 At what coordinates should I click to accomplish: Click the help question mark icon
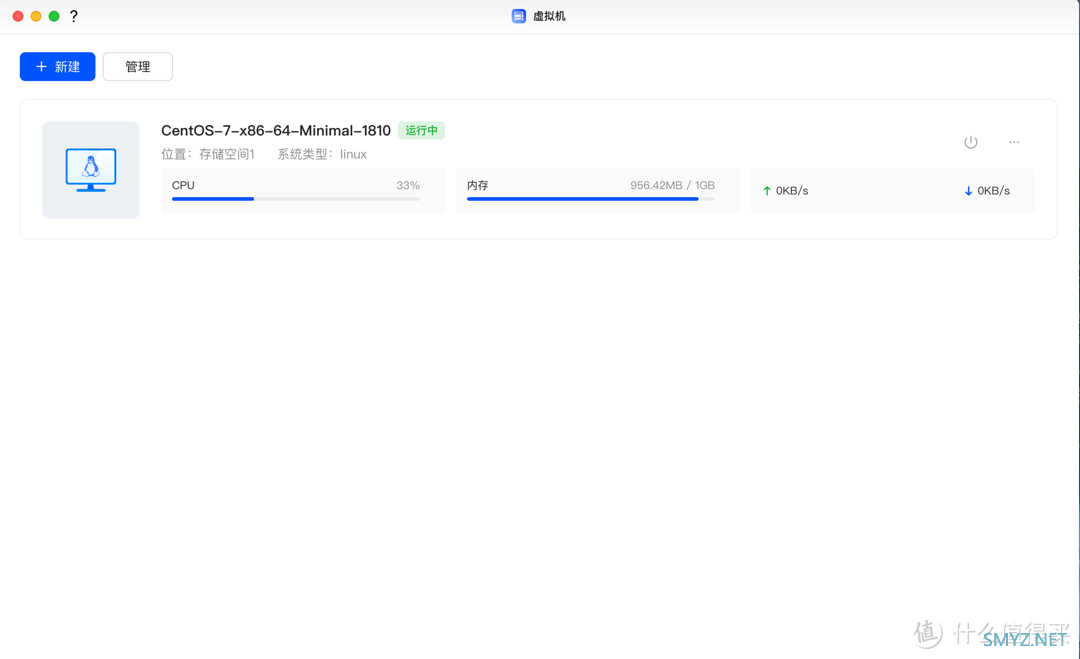coord(74,16)
